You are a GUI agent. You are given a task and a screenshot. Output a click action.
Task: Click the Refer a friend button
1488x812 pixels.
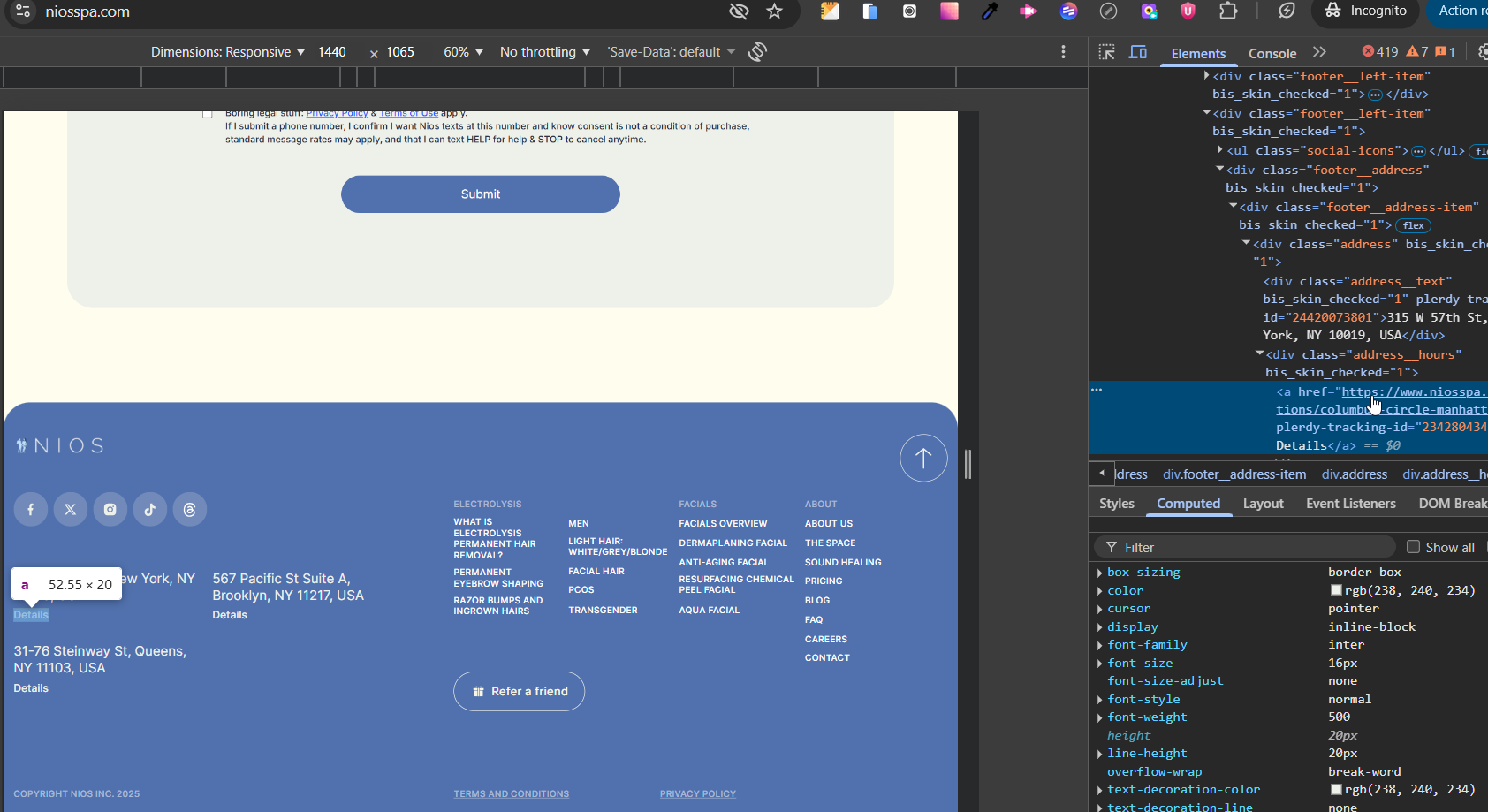[520, 691]
